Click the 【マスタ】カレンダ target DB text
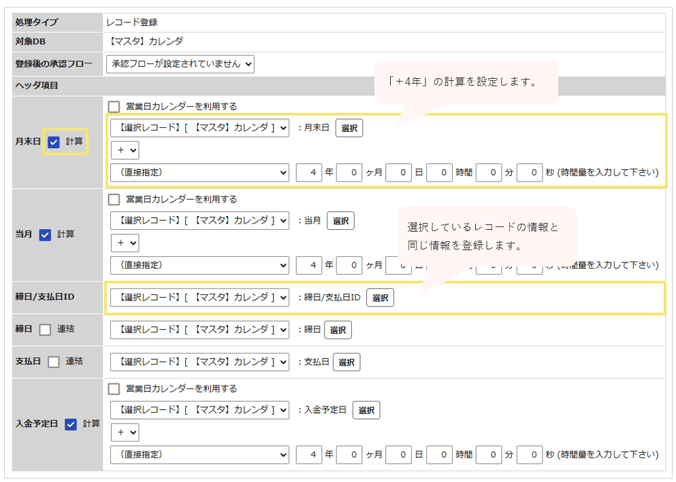Viewport: 676px width, 482px height. [x=145, y=41]
